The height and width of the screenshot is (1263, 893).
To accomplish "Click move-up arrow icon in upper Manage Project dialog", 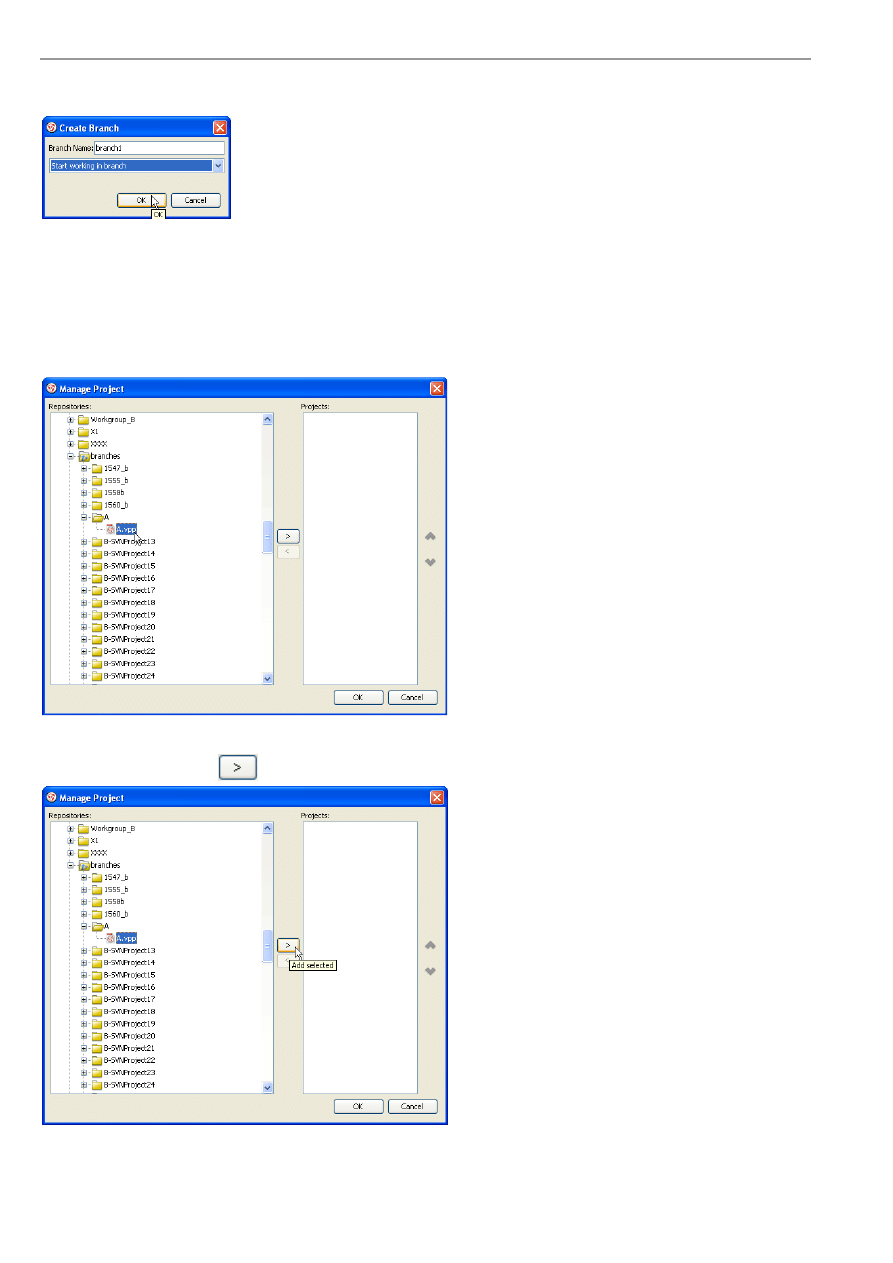I will (x=431, y=537).
